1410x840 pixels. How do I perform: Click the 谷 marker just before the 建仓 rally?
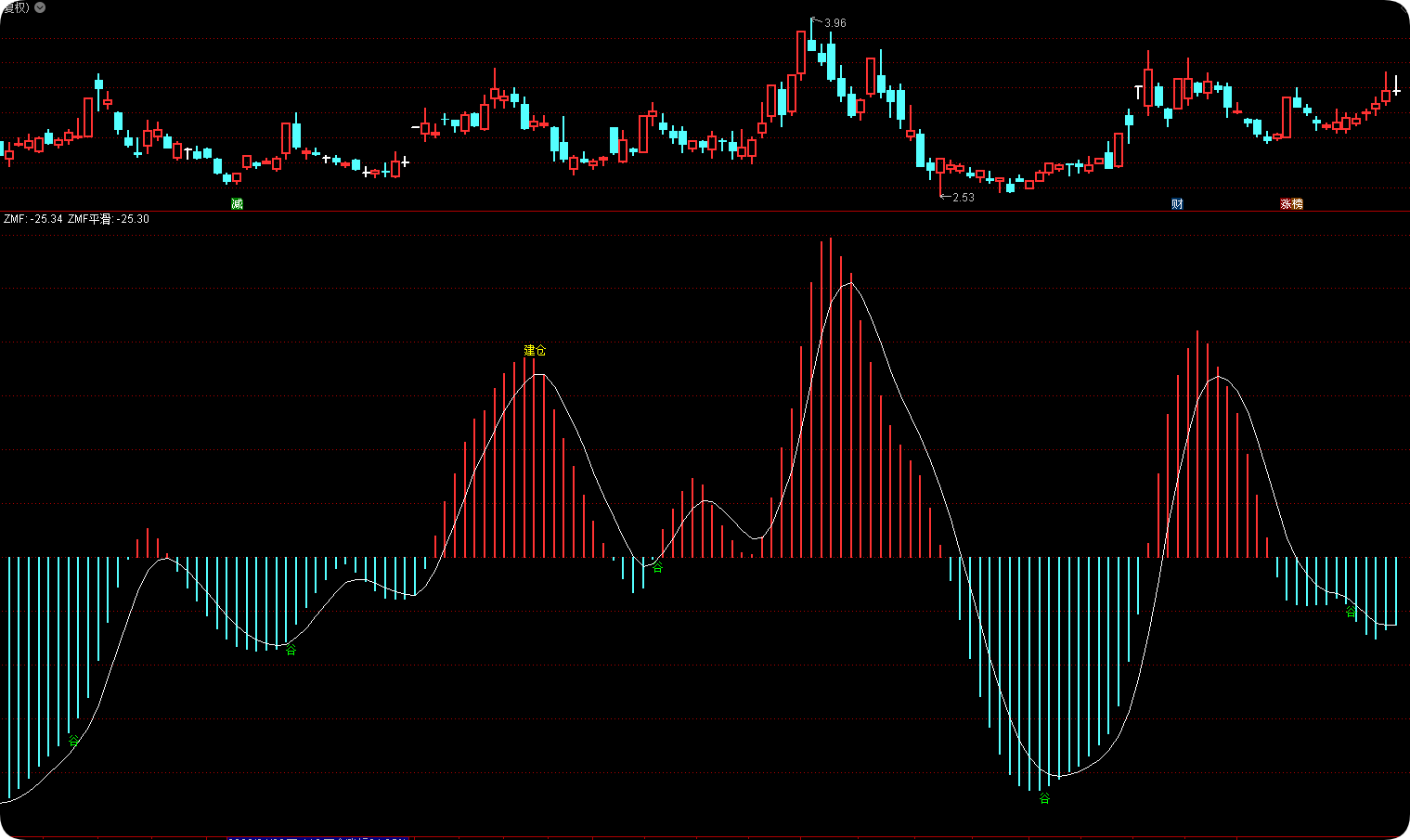tap(291, 649)
